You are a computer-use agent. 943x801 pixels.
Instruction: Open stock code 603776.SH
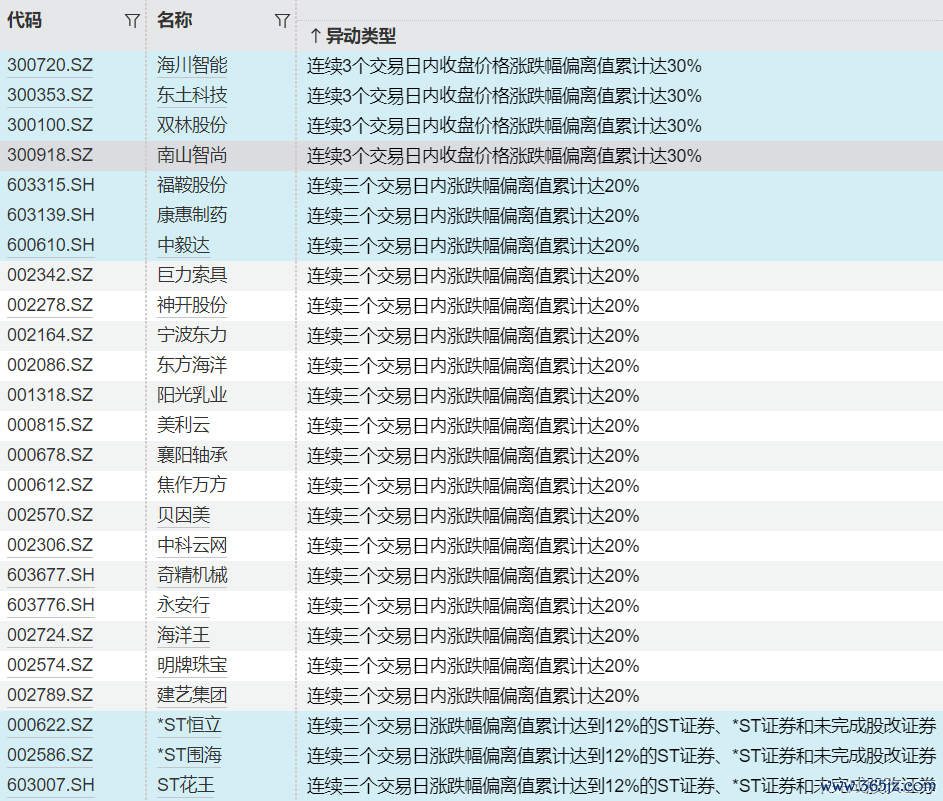[x=51, y=605]
